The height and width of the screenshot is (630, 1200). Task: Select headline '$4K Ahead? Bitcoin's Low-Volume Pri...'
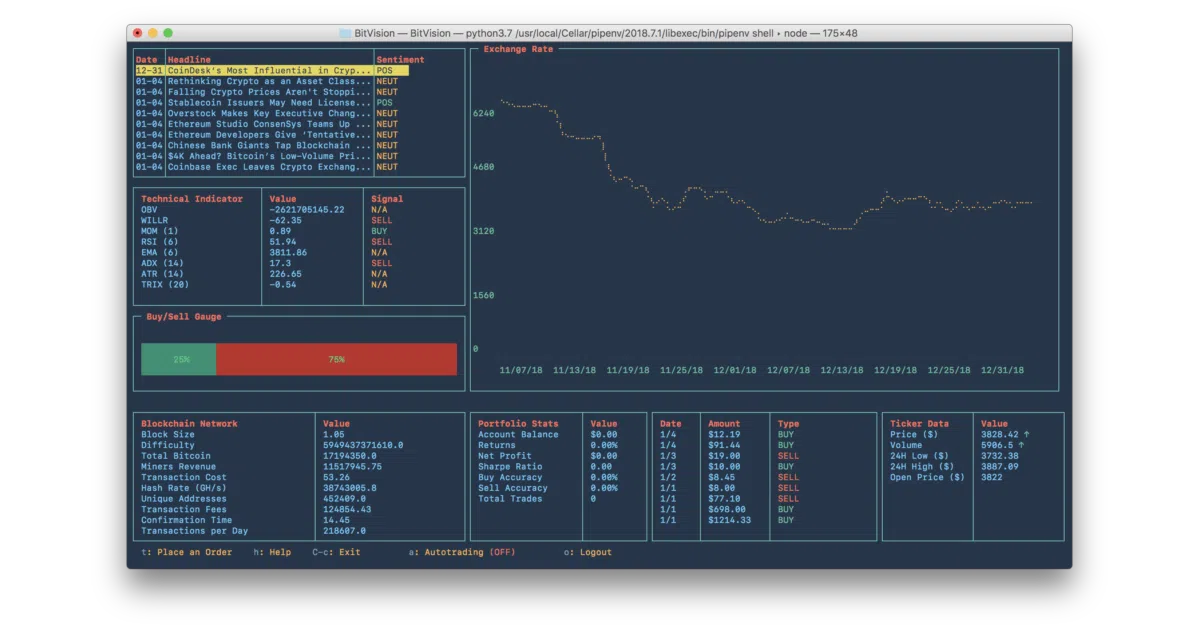[x=269, y=156]
